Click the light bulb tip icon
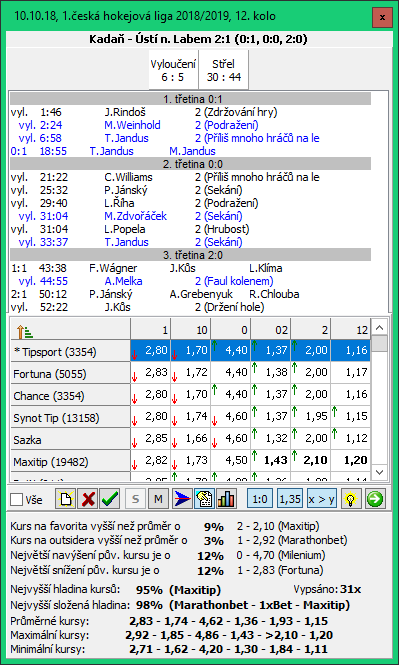 click(351, 500)
